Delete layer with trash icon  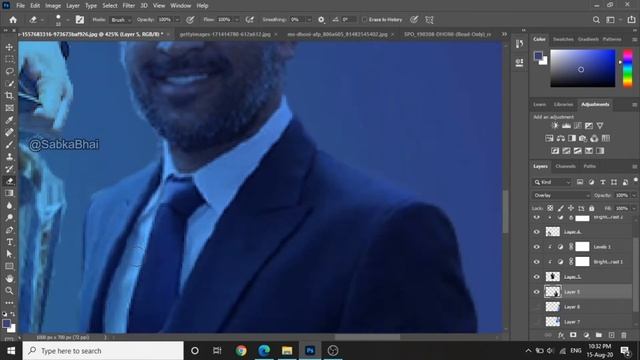(624, 335)
